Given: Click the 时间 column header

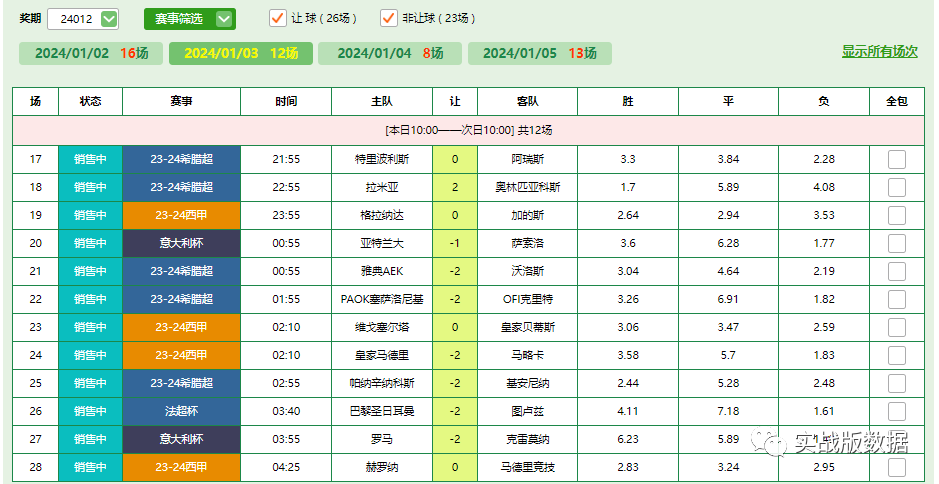Looking at the screenshot, I should click(x=286, y=101).
